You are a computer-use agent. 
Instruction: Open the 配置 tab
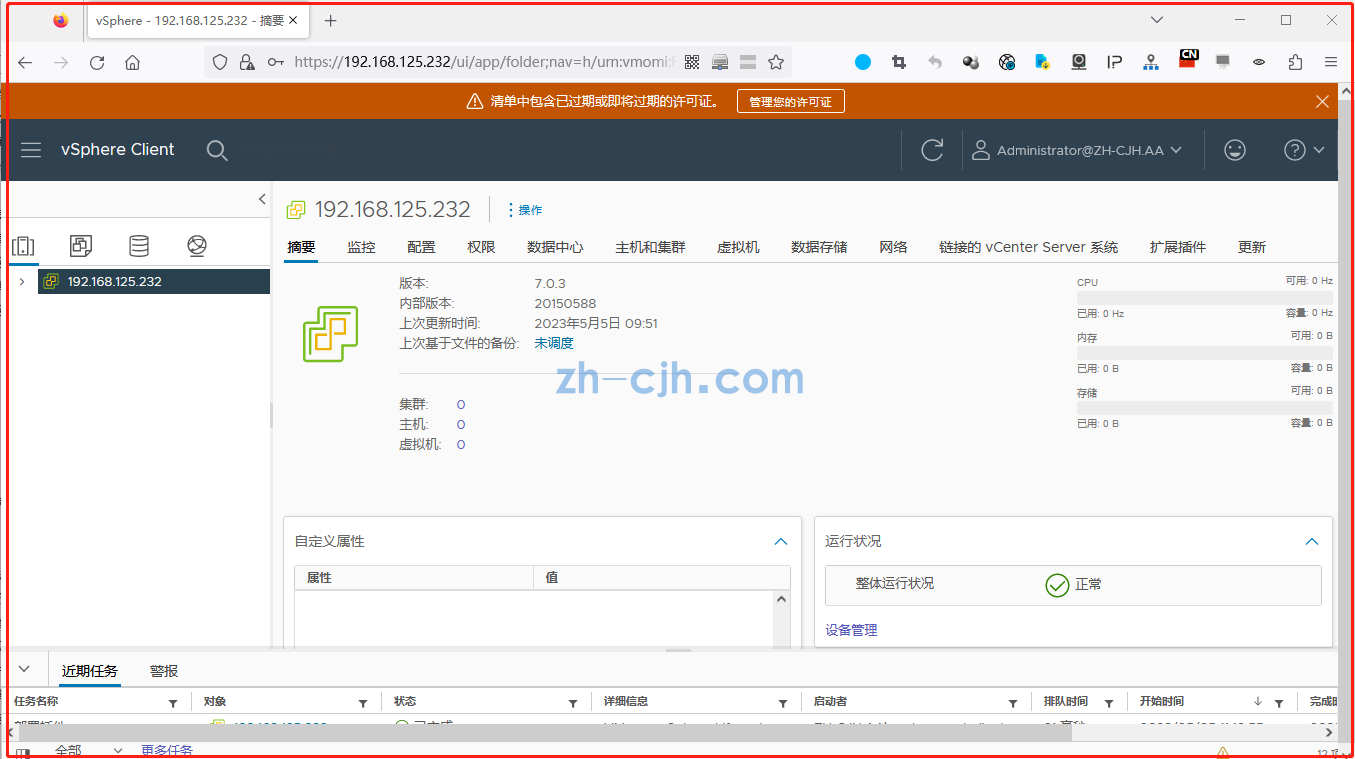[x=421, y=247]
